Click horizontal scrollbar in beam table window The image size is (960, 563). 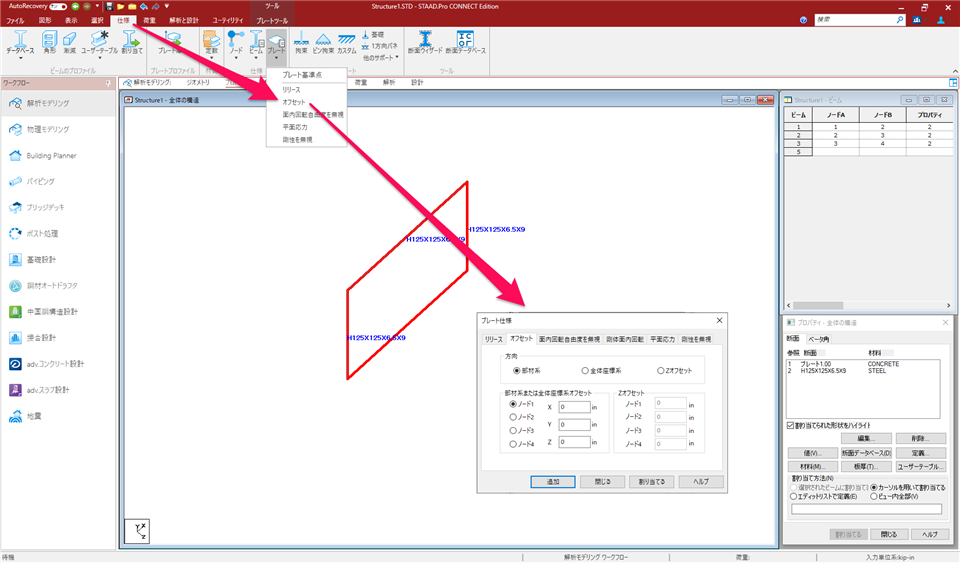[868, 305]
